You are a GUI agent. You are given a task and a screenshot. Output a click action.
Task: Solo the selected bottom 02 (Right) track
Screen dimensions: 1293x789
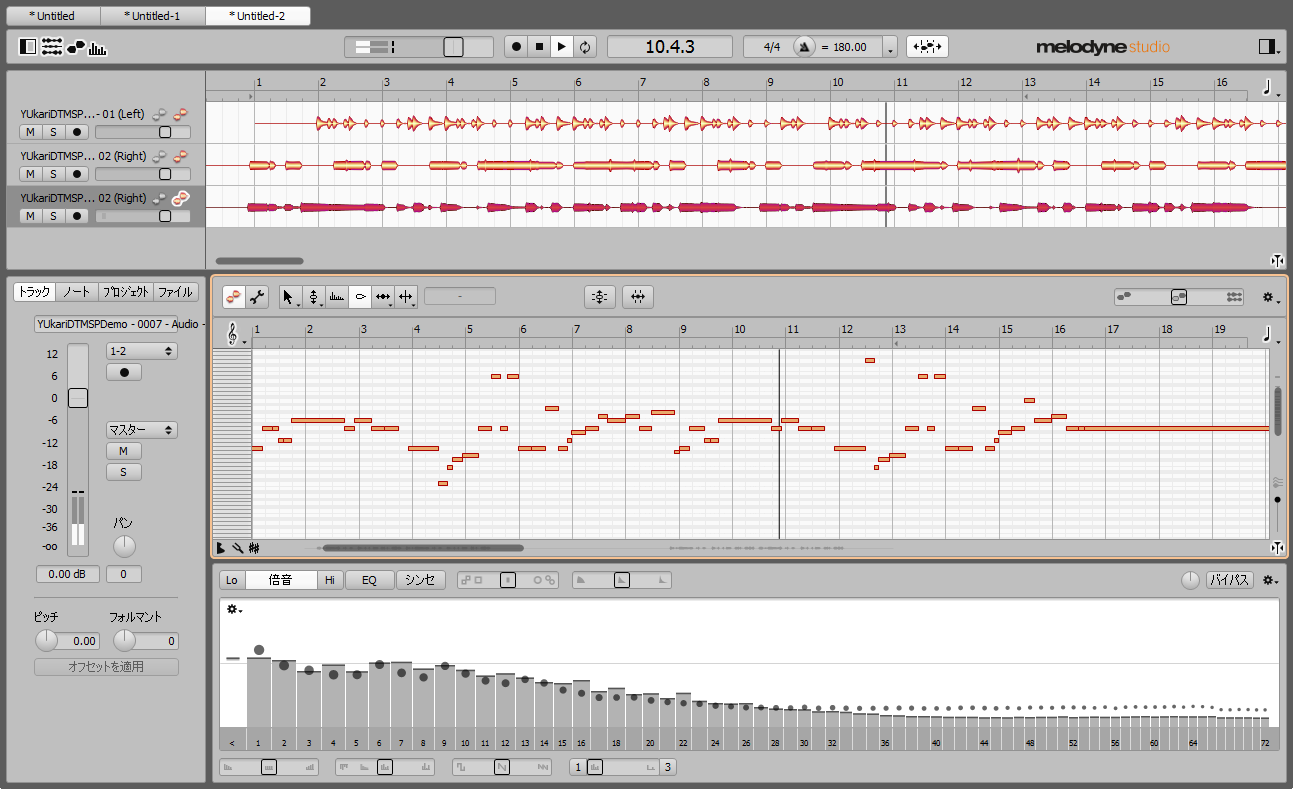coord(53,216)
